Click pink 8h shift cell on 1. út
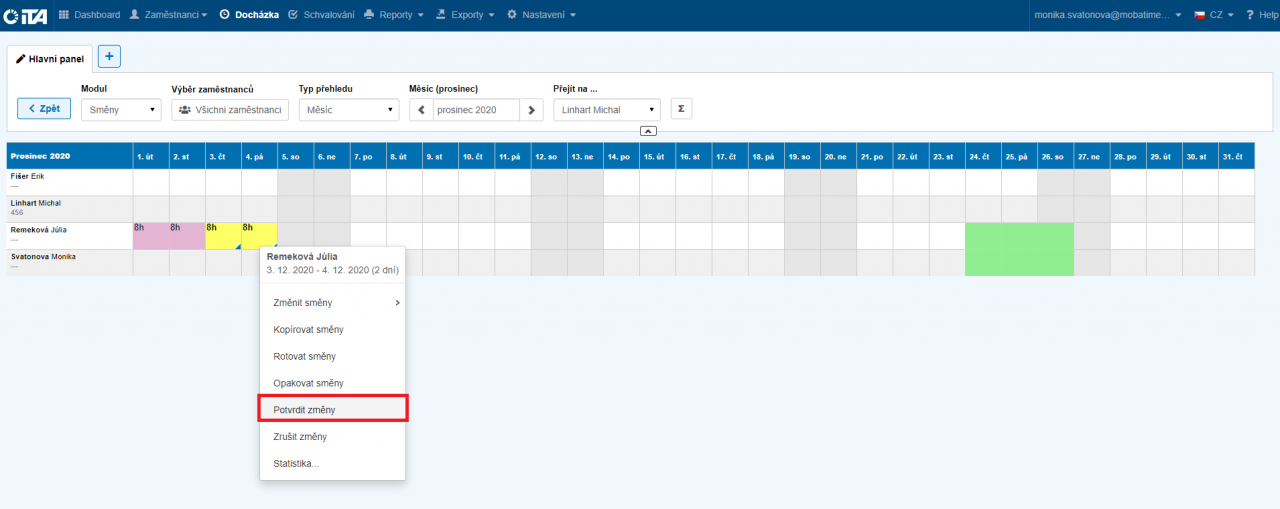Viewport: 1280px width, 509px height. [x=151, y=236]
